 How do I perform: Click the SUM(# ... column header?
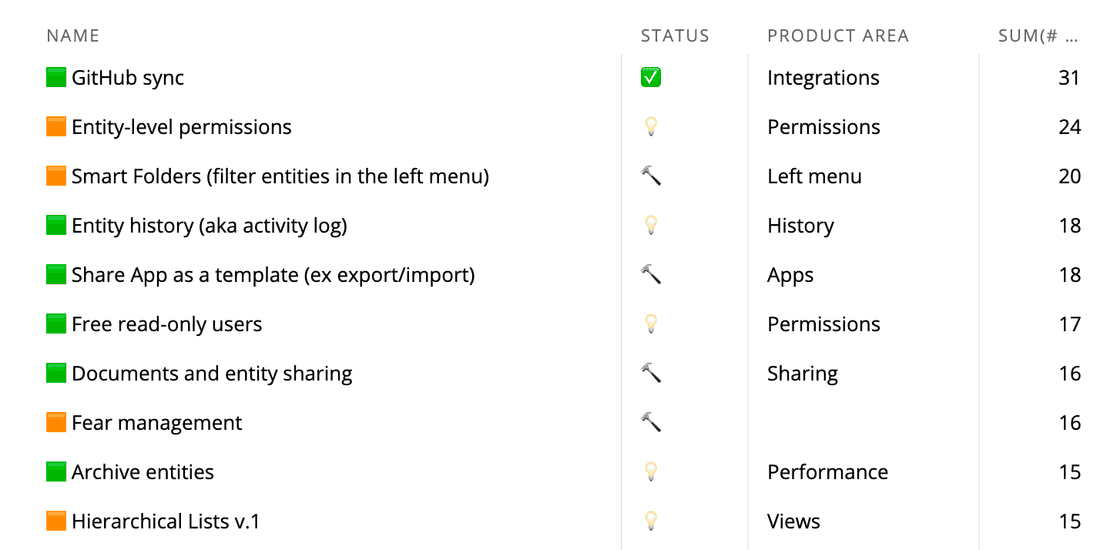[x=1038, y=36]
